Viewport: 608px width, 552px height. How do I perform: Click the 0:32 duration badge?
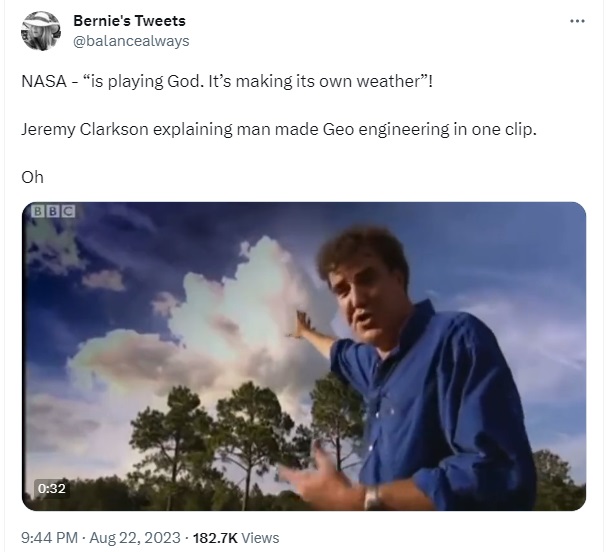tap(52, 488)
